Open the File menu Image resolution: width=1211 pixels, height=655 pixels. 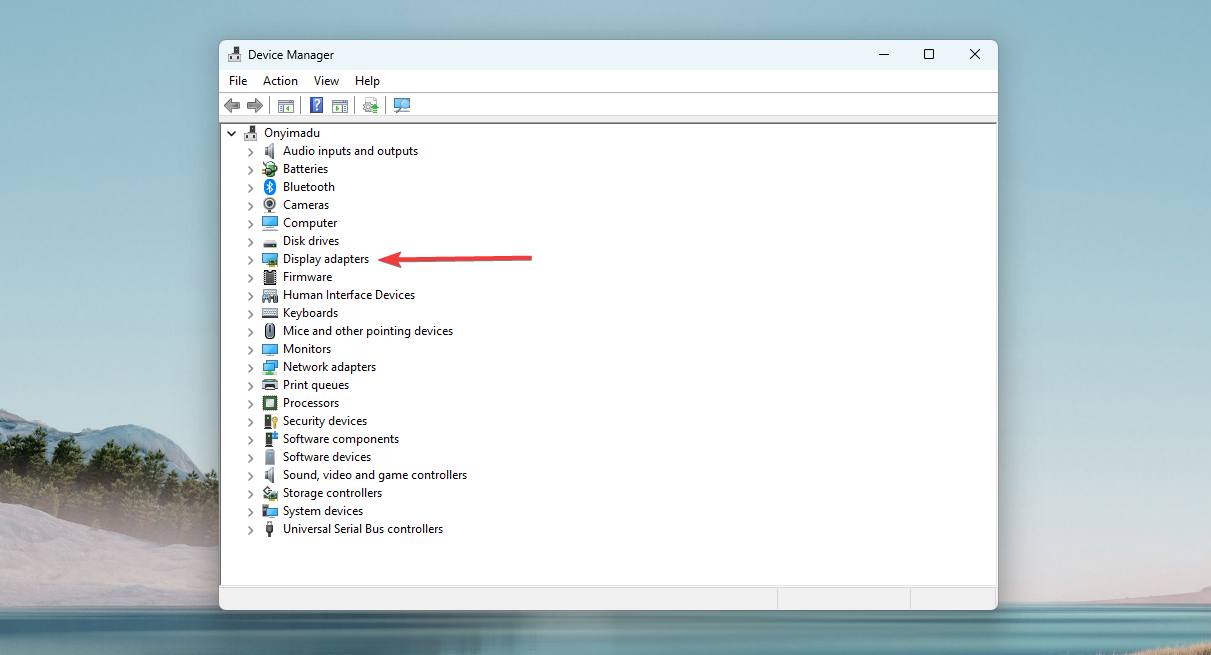(238, 81)
